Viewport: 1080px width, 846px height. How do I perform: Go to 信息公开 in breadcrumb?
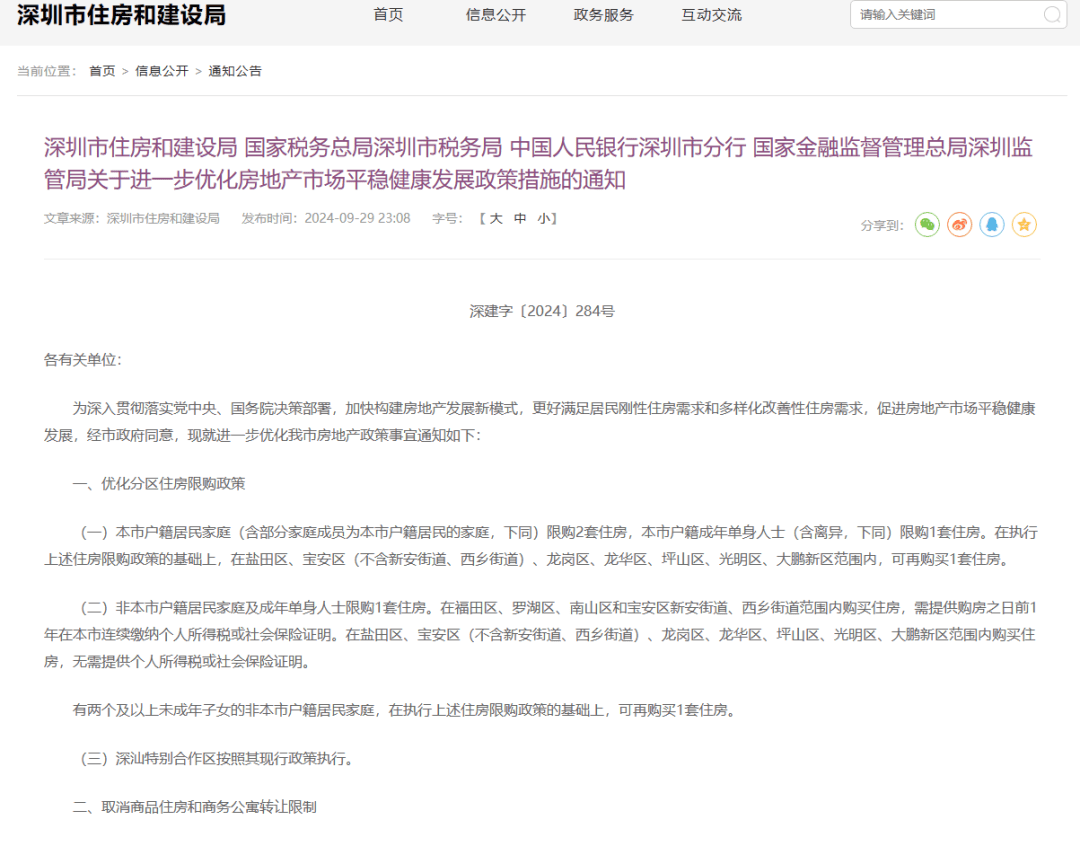click(x=162, y=71)
